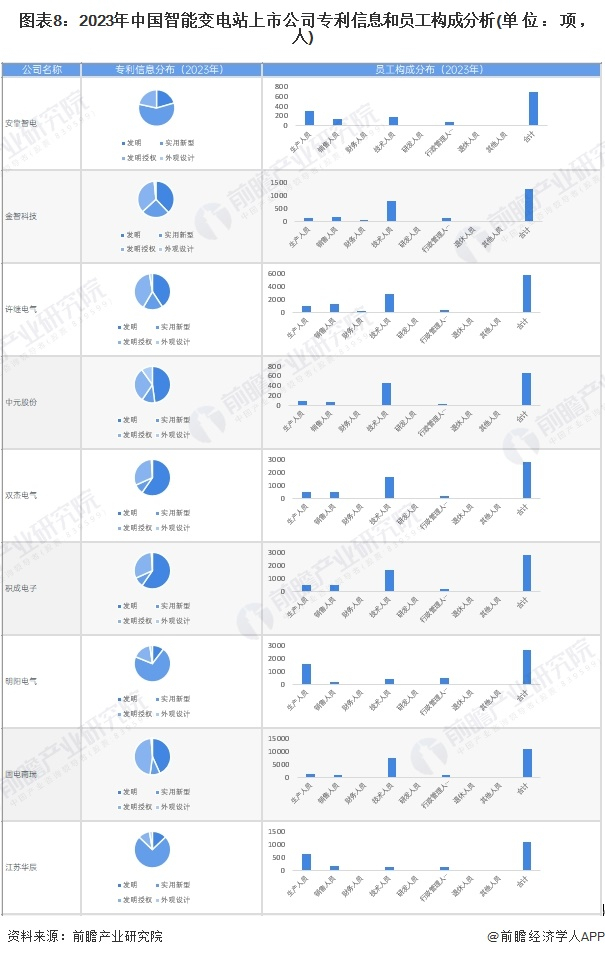This screenshot has width=605, height=957.
Task: Click the 江苏华辰 pie chart
Action: (x=153, y=849)
